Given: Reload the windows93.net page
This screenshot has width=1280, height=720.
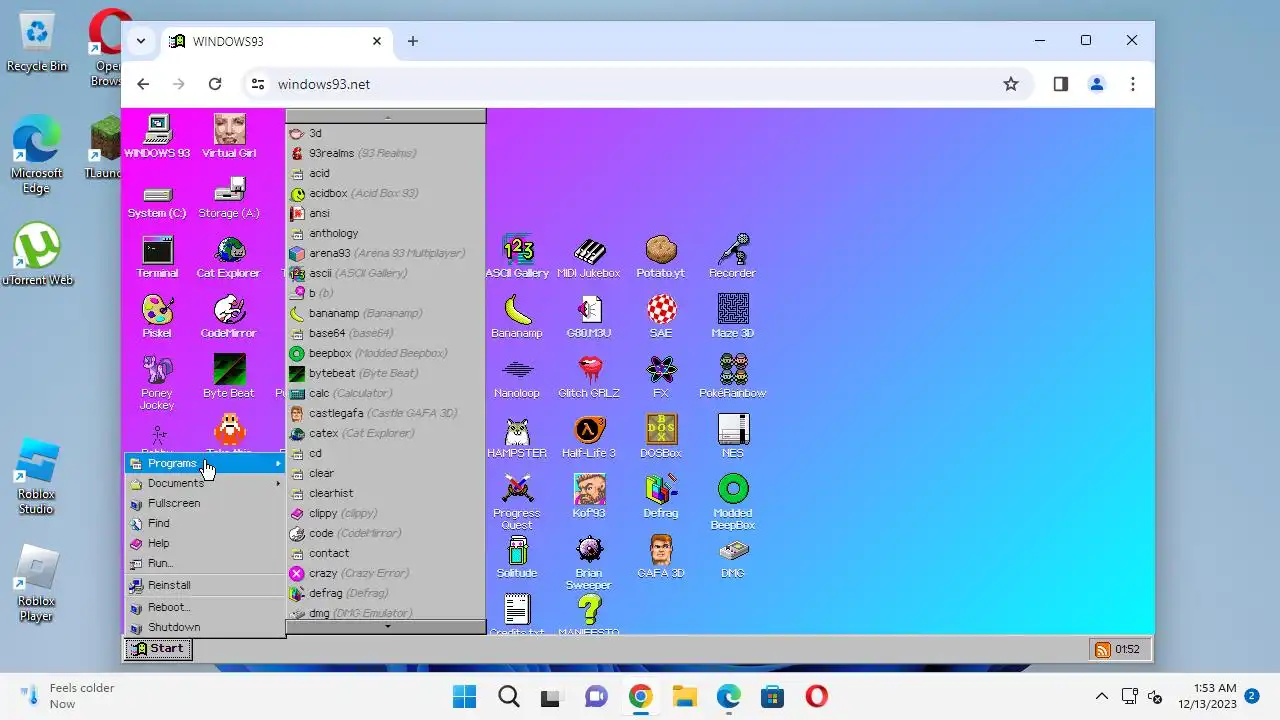Looking at the screenshot, I should (x=215, y=84).
